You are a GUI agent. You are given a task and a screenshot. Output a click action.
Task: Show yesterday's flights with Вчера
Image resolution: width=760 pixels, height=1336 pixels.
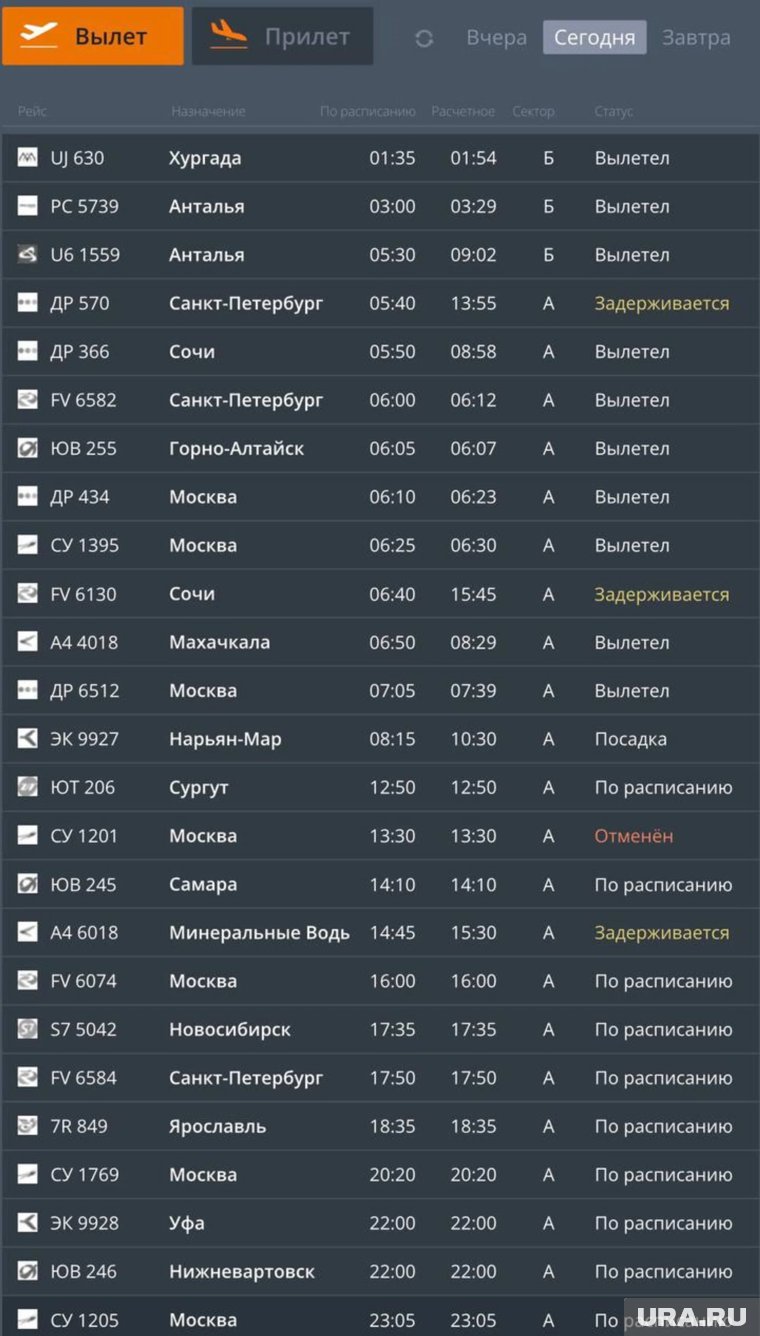pyautogui.click(x=496, y=38)
